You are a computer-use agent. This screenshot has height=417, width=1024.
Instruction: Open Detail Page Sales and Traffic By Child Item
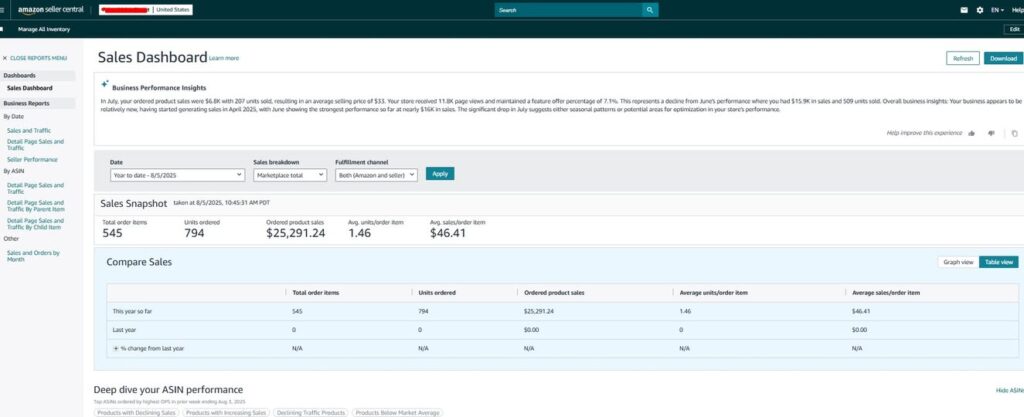point(35,224)
